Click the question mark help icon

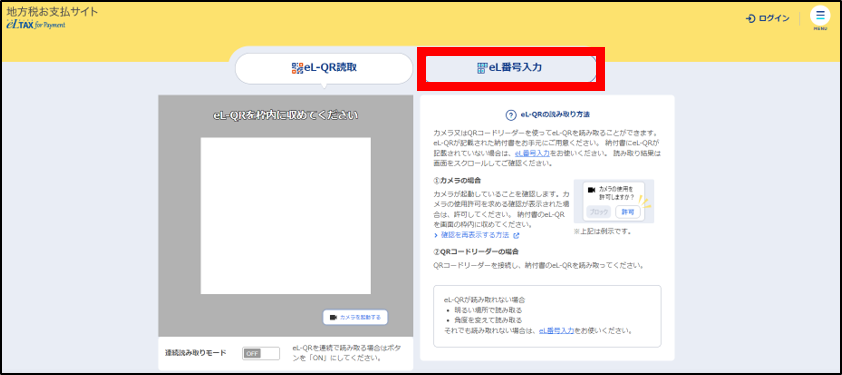coord(511,115)
